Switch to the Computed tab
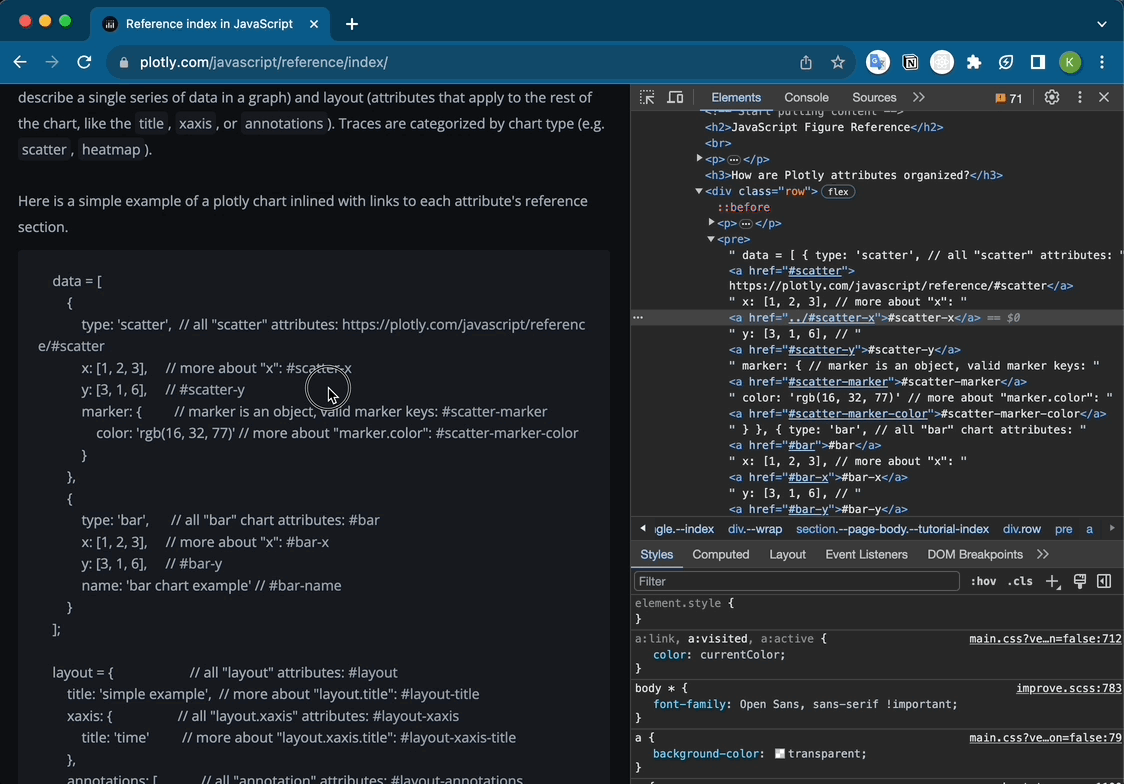This screenshot has height=784, width=1124. pos(720,555)
